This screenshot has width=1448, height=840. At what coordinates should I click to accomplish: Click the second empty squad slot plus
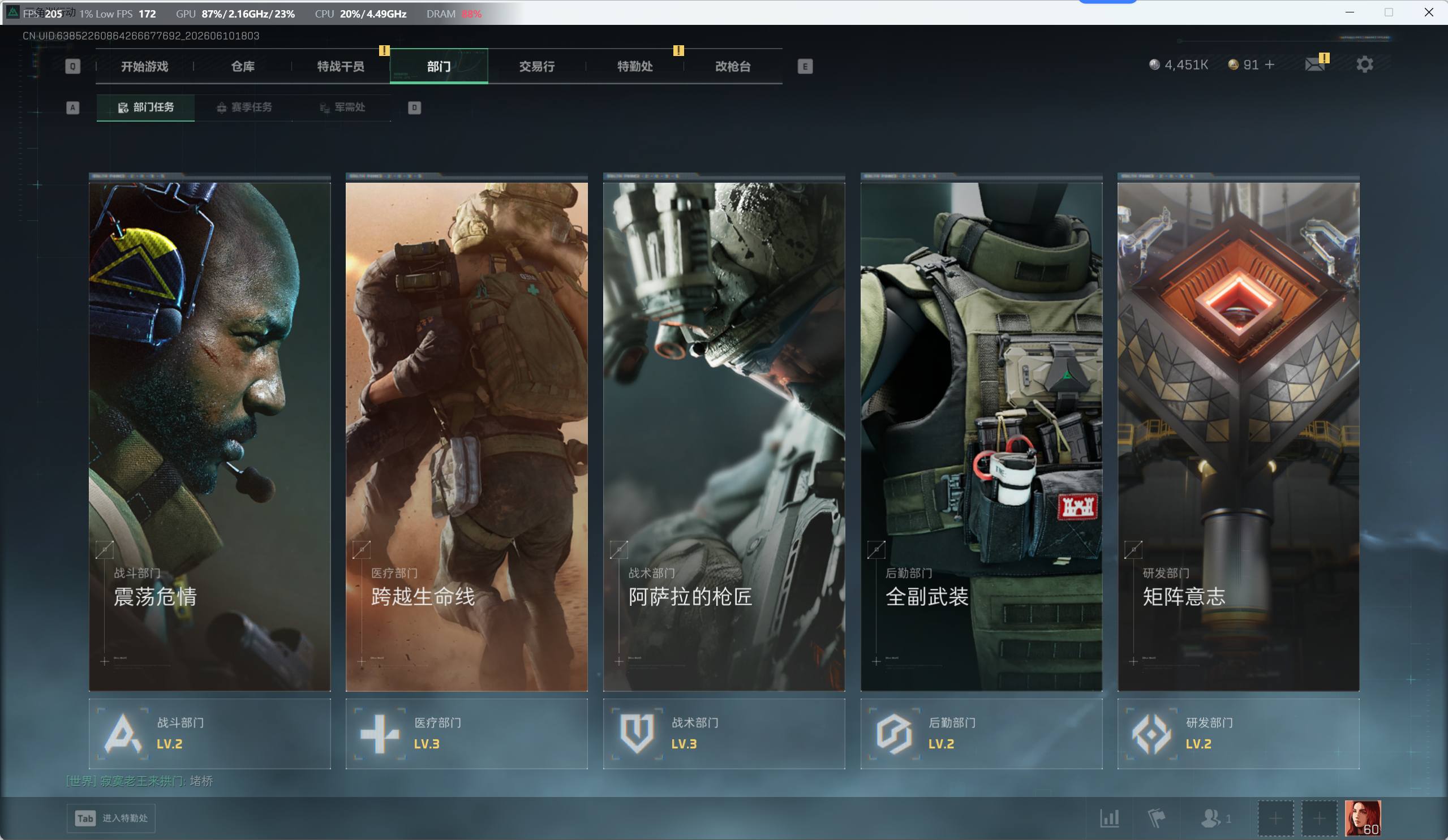click(x=1320, y=818)
